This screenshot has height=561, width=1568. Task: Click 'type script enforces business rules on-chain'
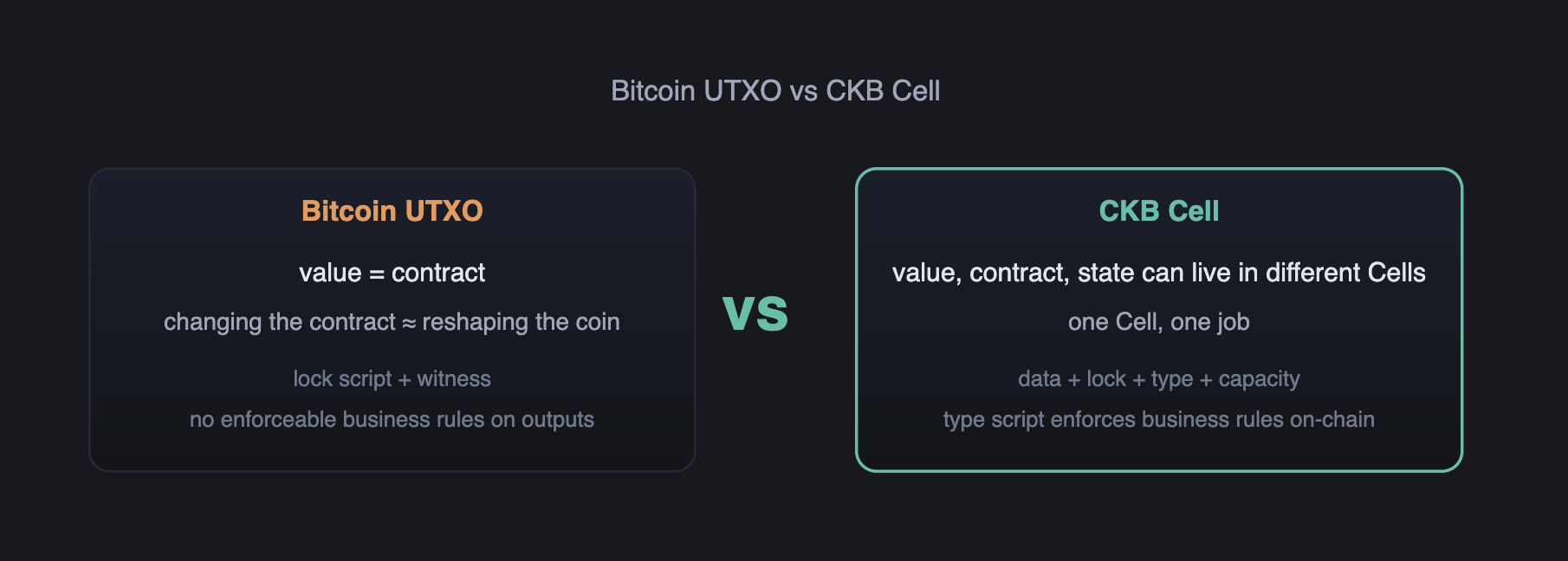coord(1158,420)
